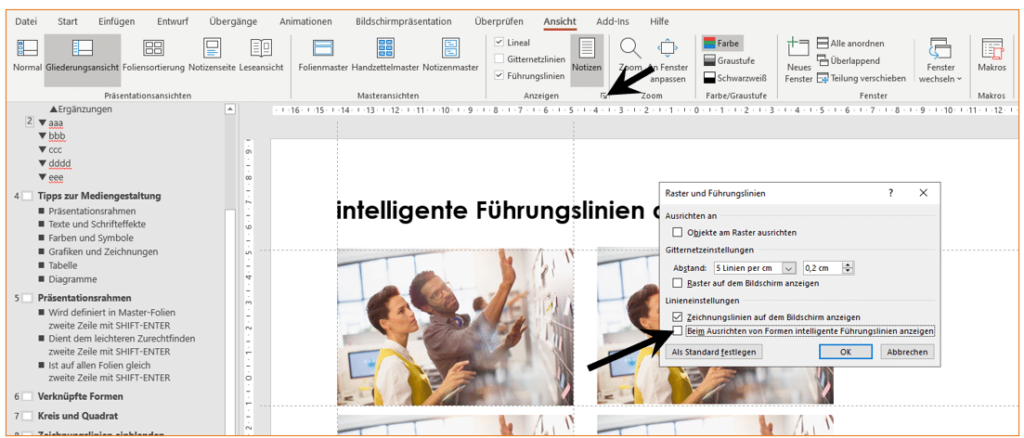The image size is (1024, 438).
Task: Switch to Leseansicht
Action: (x=261, y=55)
